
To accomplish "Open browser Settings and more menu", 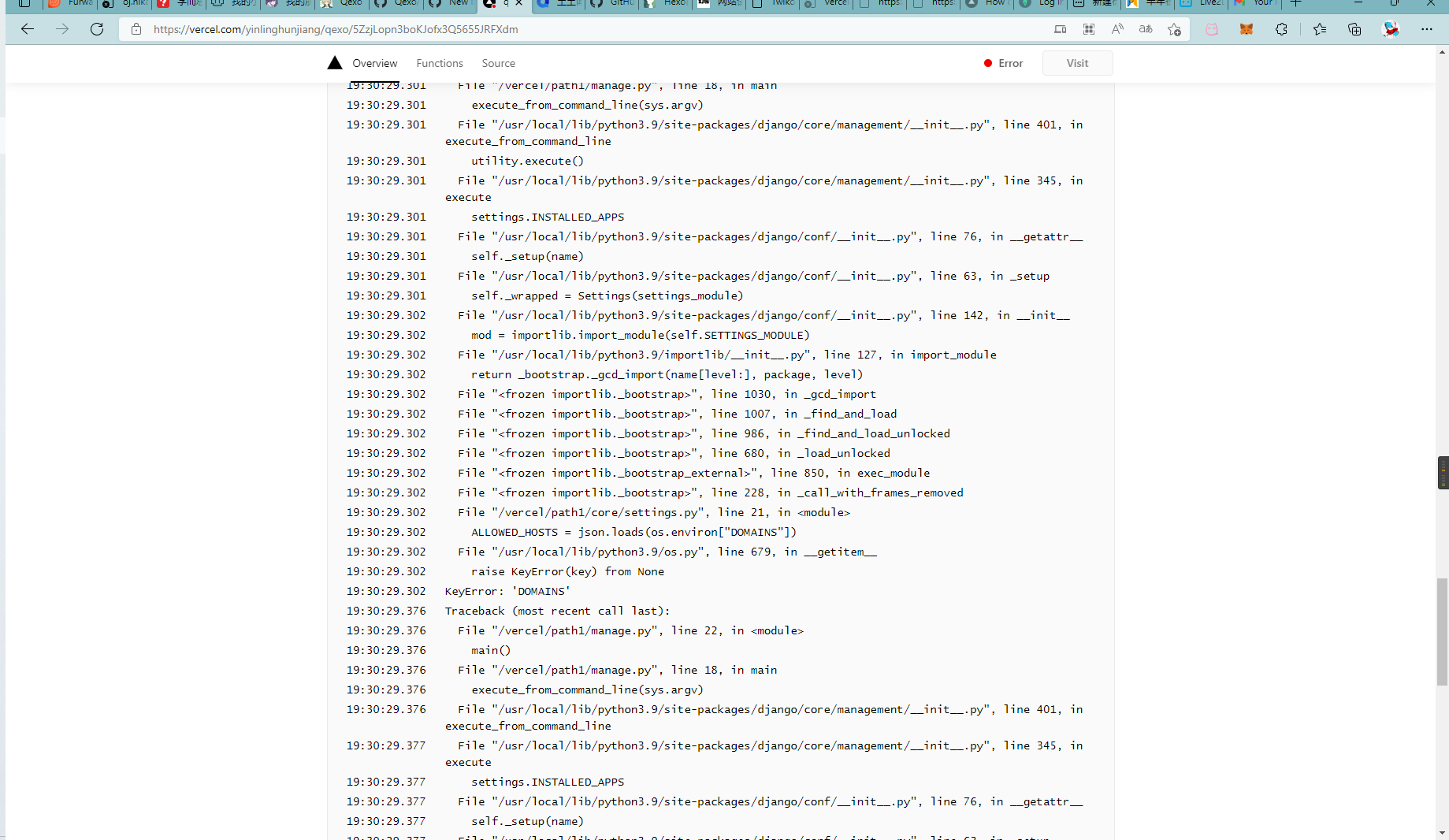I will pyautogui.click(x=1429, y=29).
